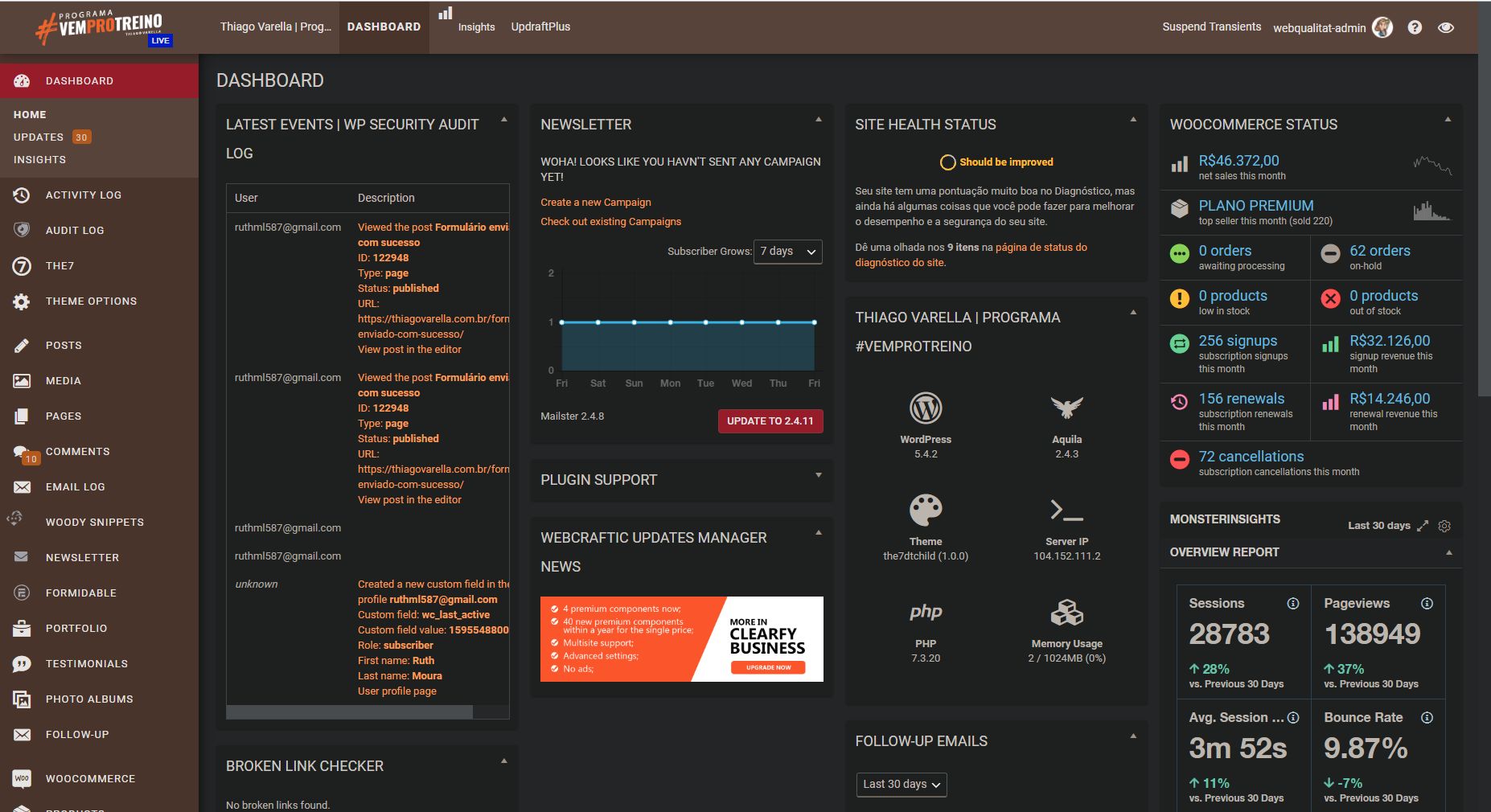Viewport: 1491px width, 812px height.
Task: Collapse the Webcraftic Updates Manager News widget
Action: [x=819, y=533]
